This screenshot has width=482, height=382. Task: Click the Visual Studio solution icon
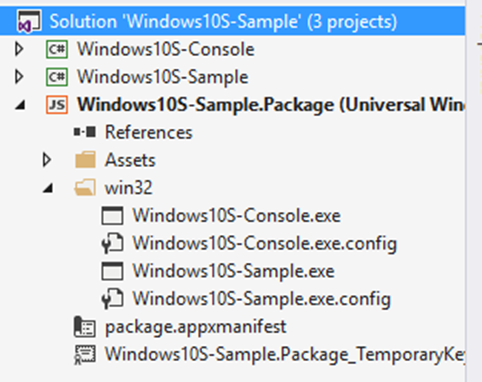click(x=29, y=21)
